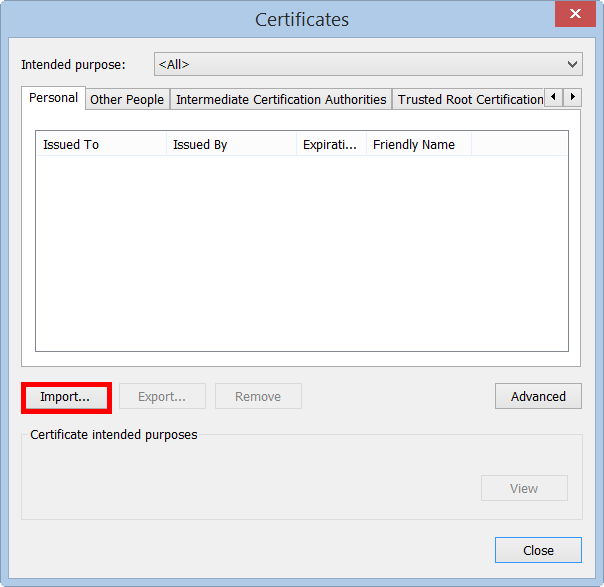The height and width of the screenshot is (587, 604).
Task: Click the Friendly Name column header
Action: (418, 145)
